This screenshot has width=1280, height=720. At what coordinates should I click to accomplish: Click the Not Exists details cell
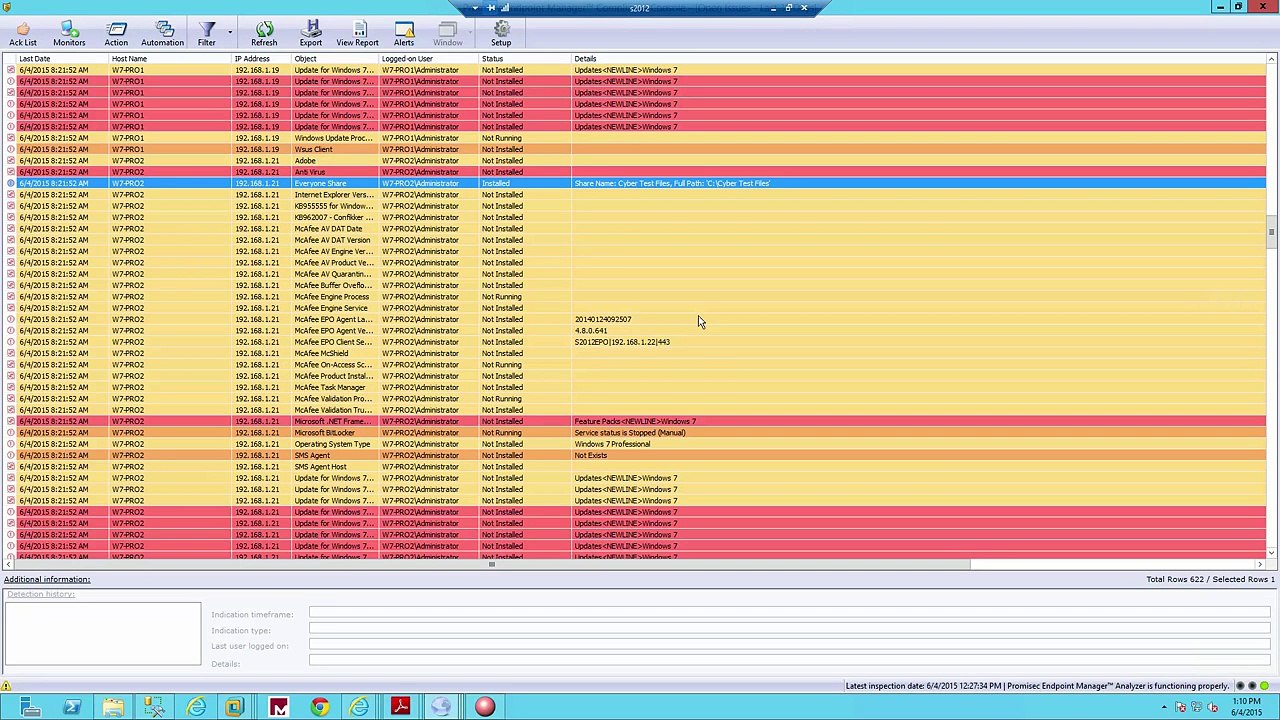click(x=591, y=456)
